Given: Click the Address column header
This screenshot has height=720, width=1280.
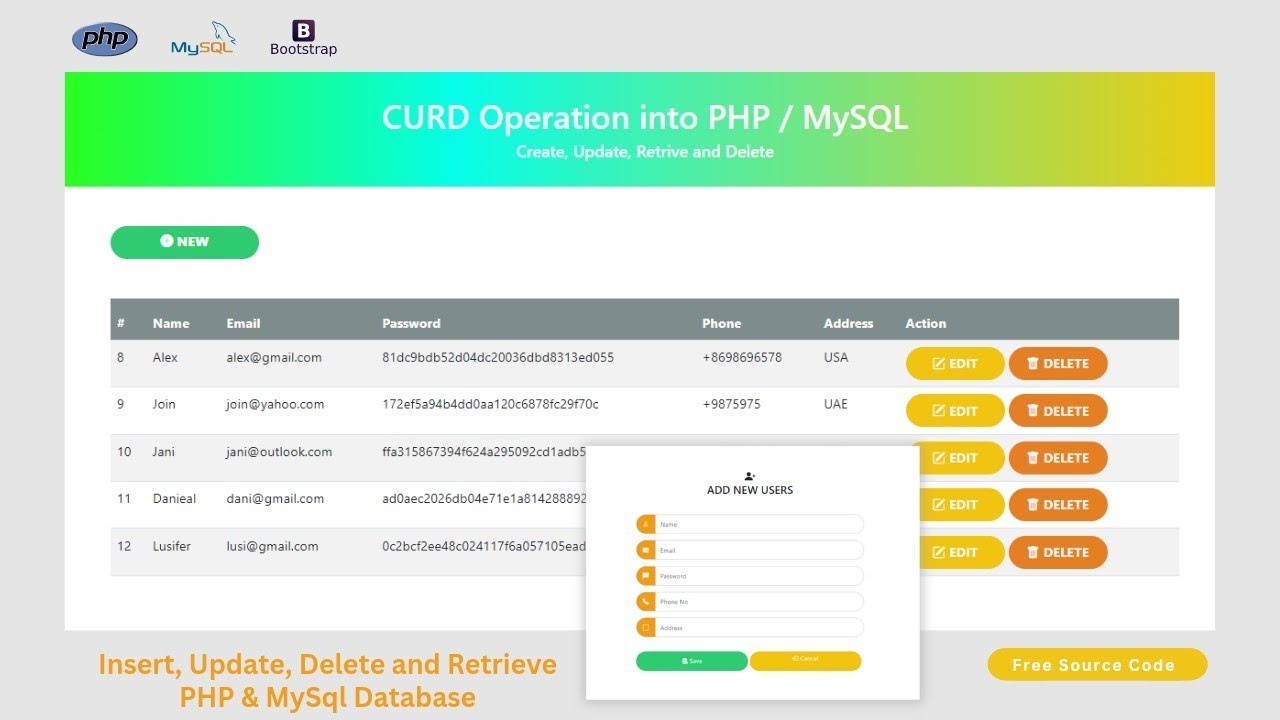Looking at the screenshot, I should (848, 323).
